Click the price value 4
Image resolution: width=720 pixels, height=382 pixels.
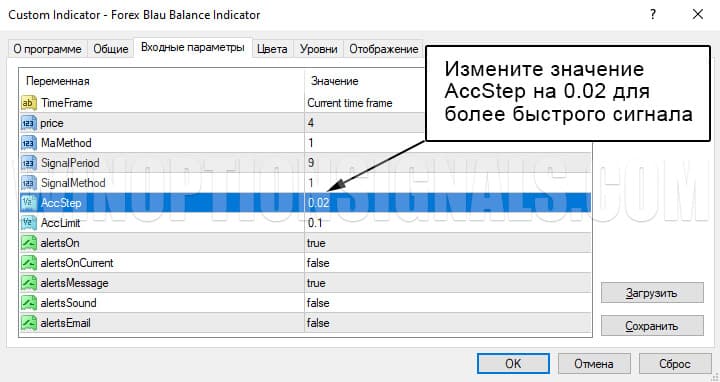click(x=311, y=123)
